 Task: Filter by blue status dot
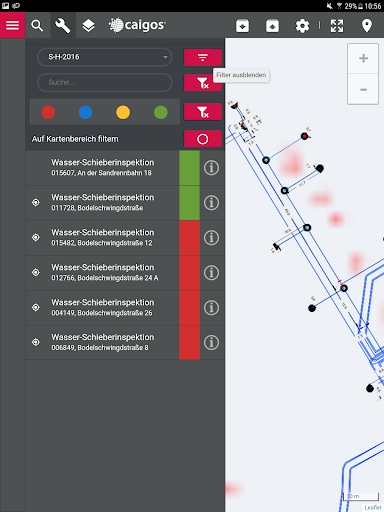[86, 112]
